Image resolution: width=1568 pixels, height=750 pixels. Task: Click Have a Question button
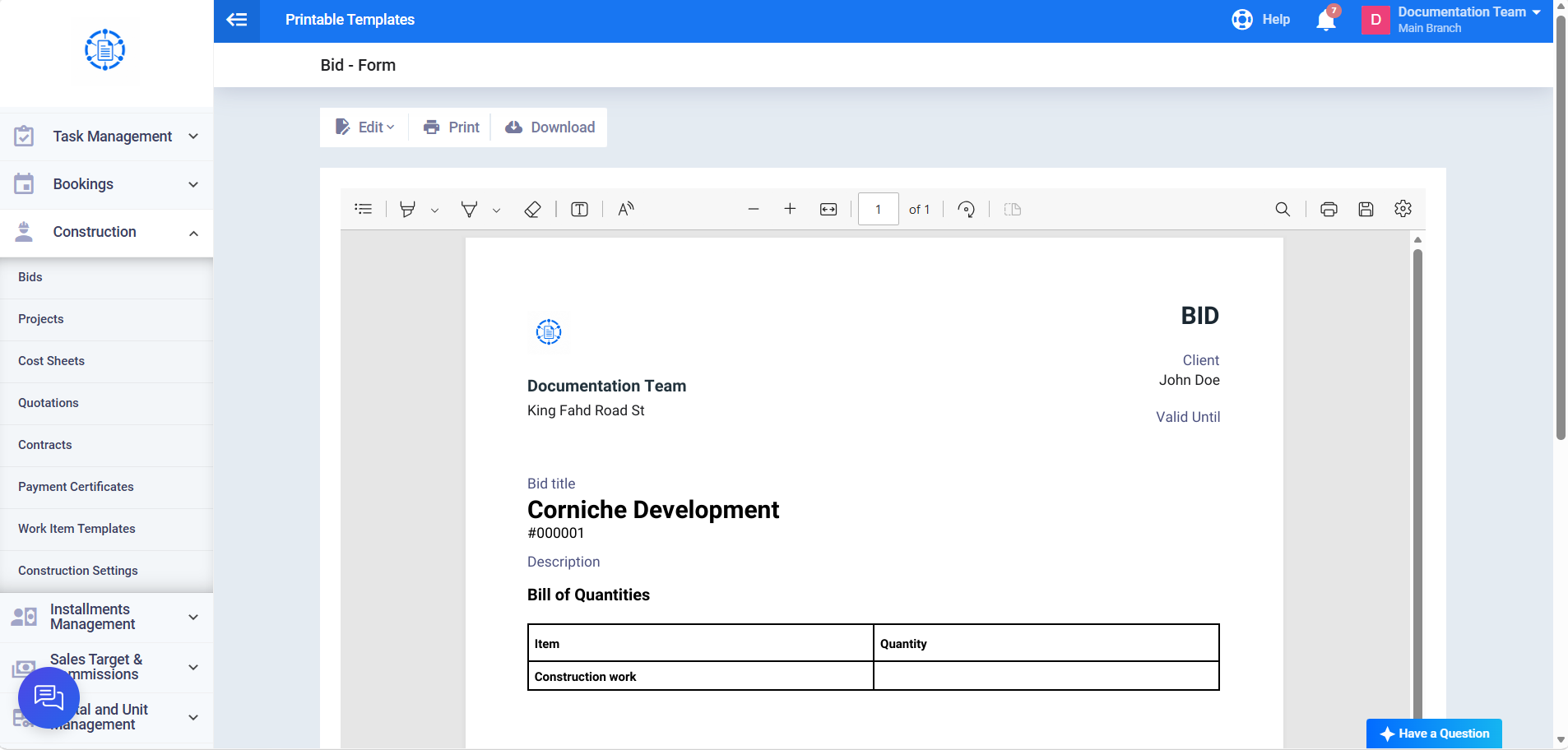click(1434, 734)
